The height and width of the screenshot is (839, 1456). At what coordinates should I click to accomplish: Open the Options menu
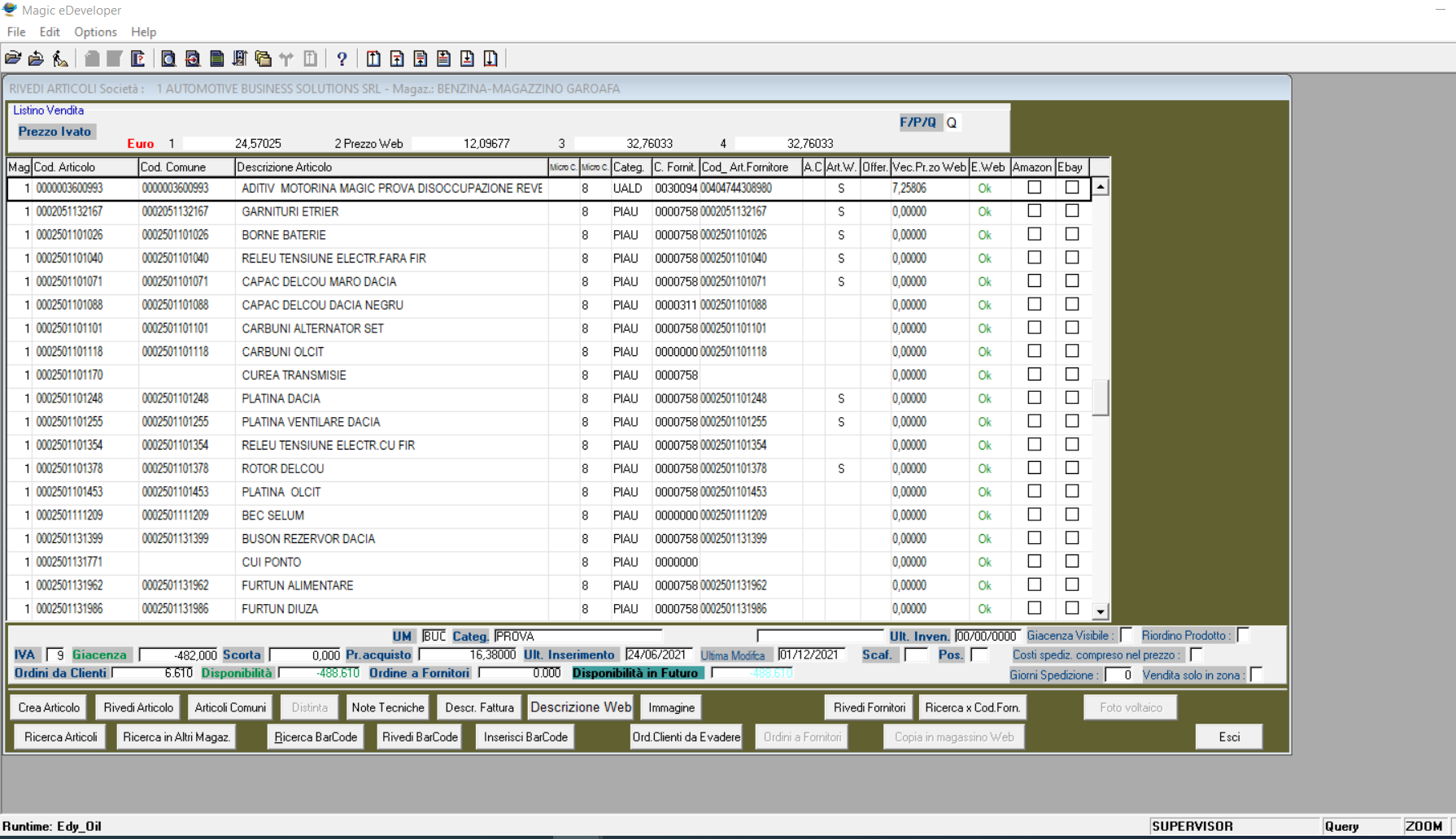point(95,32)
